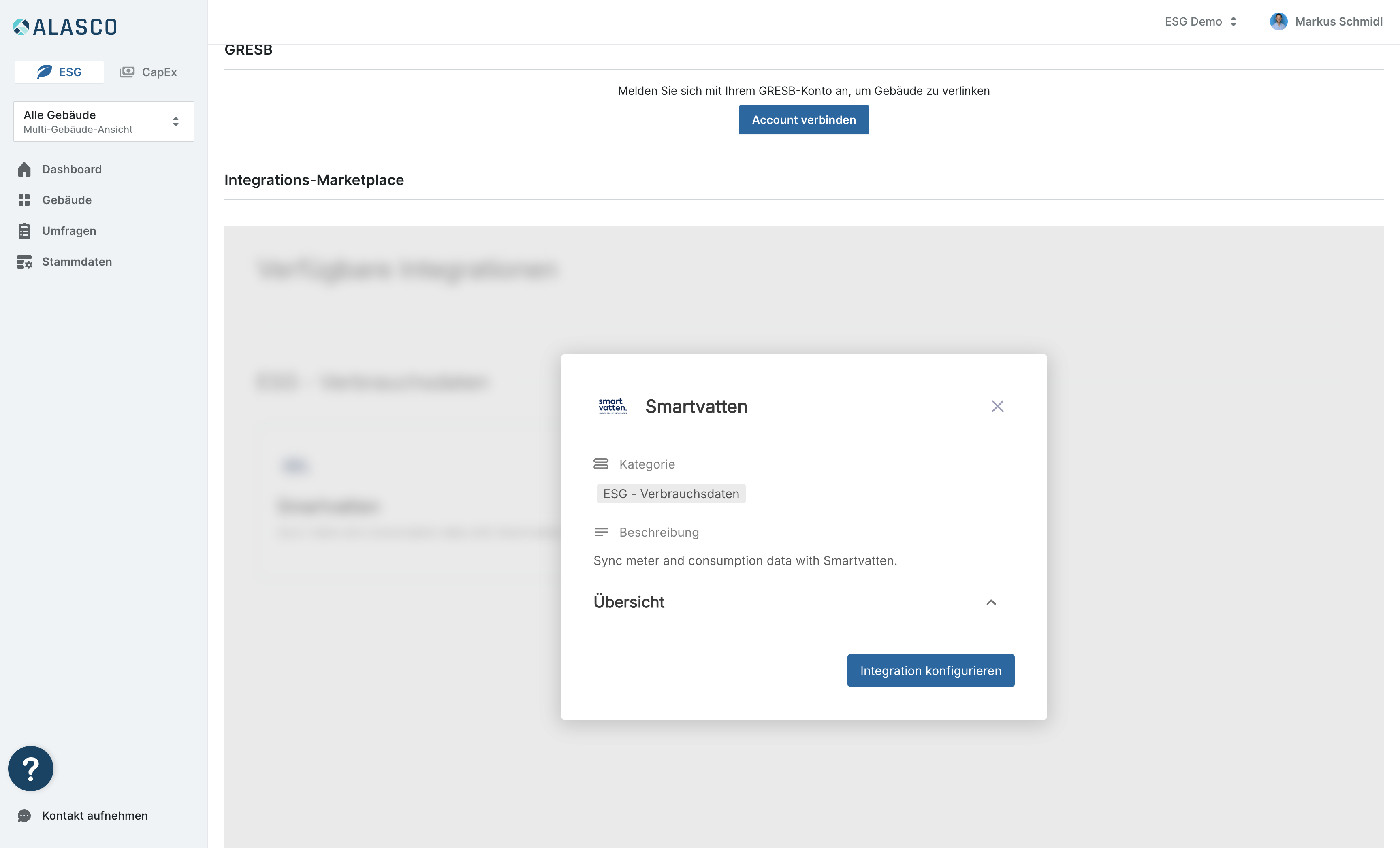
Task: Collapse the Übersicht section chevron
Action: [991, 602]
